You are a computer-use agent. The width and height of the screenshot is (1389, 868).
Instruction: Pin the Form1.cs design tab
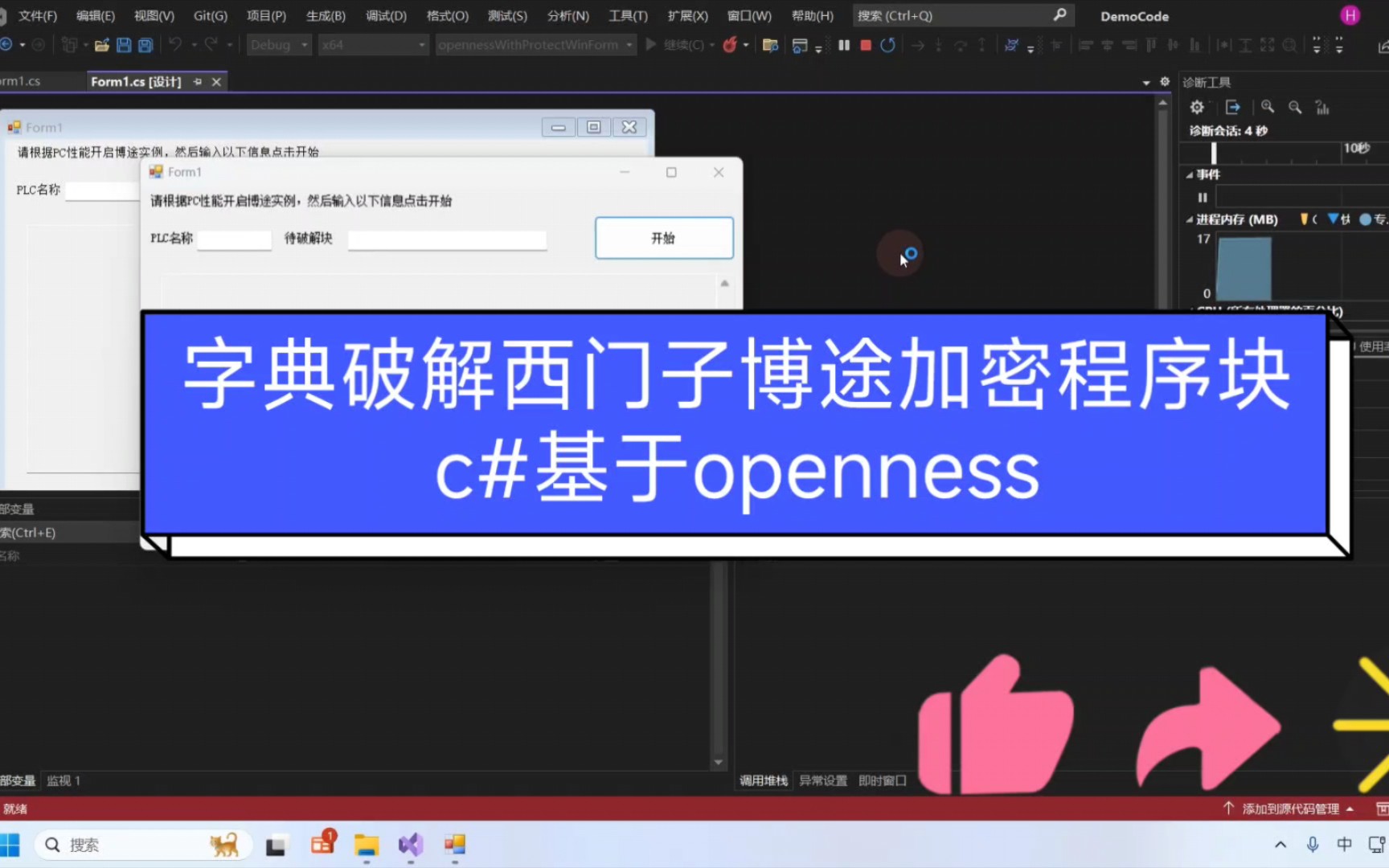tap(198, 82)
